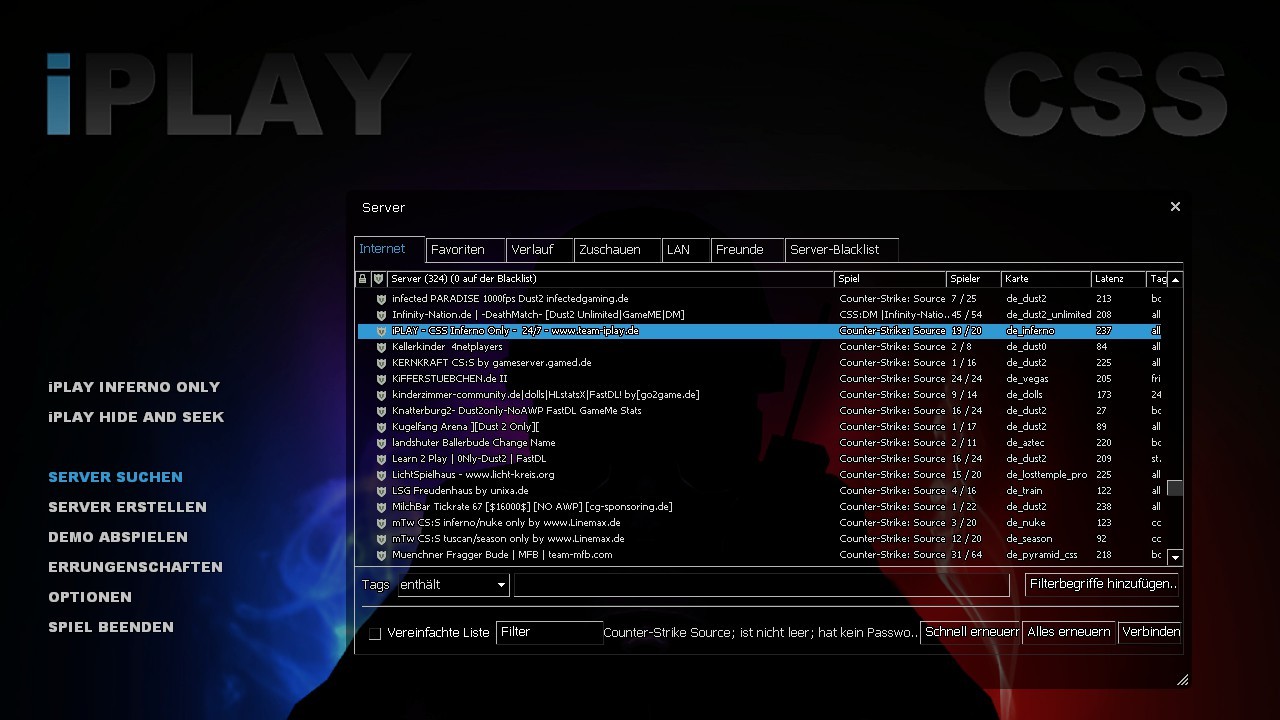Click the Verbinden button
The width and height of the screenshot is (1280, 720).
pos(1151,632)
